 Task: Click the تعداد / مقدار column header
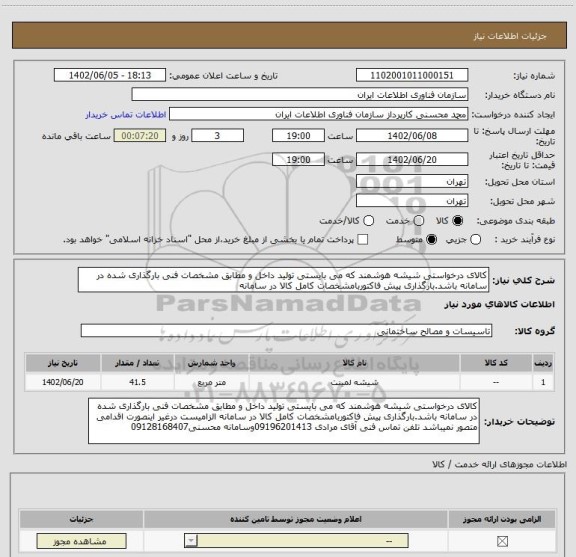tap(137, 363)
